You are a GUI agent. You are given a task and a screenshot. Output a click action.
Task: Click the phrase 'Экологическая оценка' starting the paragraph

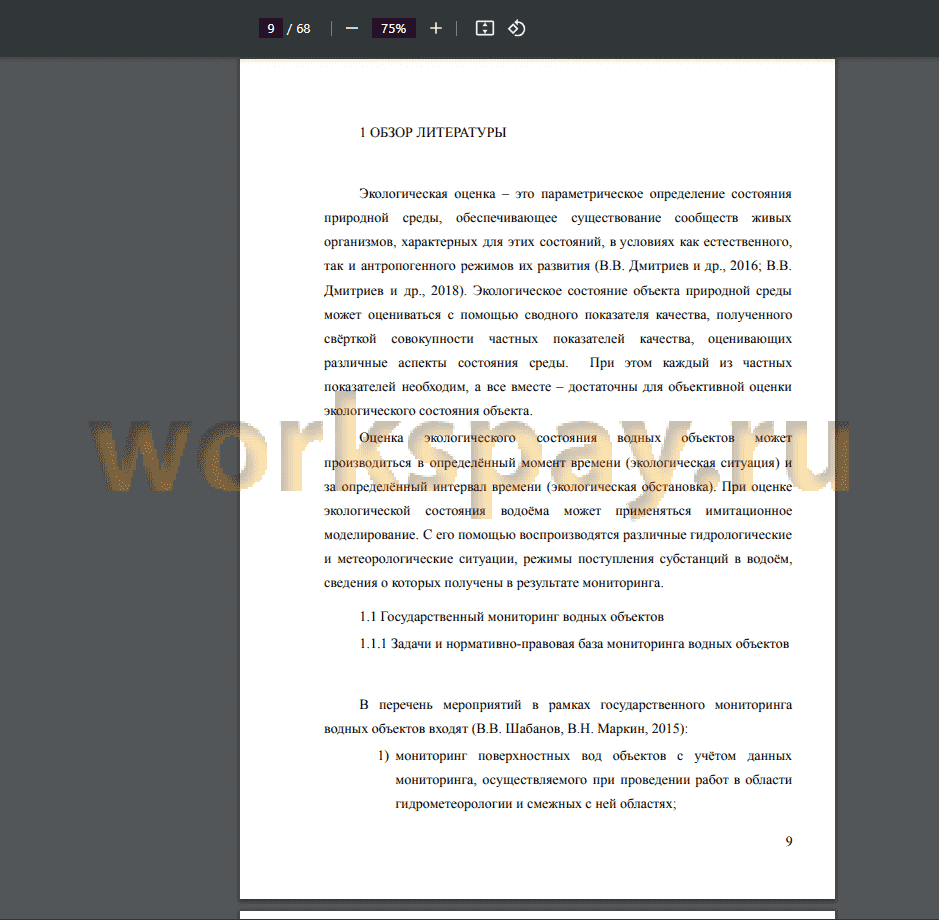click(427, 194)
